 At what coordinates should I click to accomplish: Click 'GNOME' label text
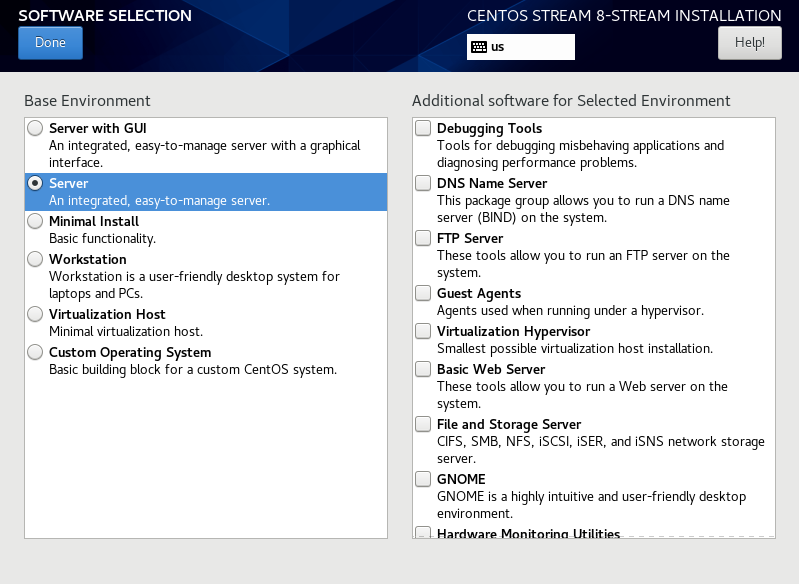click(461, 480)
